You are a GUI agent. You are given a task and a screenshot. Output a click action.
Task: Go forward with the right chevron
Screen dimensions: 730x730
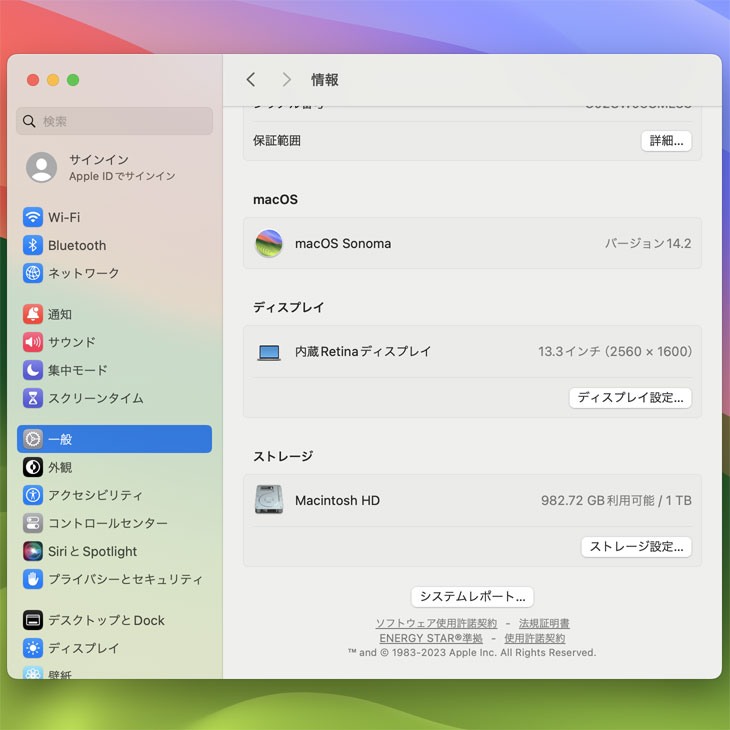point(287,80)
